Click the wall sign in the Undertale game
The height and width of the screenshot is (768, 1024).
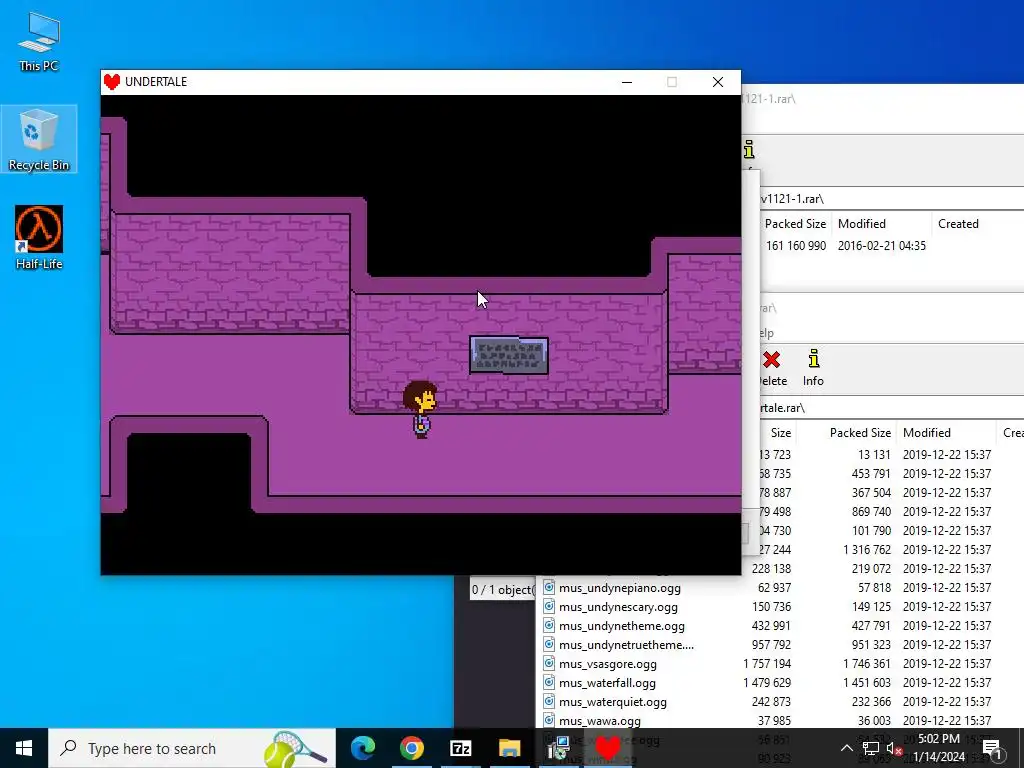[x=509, y=355]
